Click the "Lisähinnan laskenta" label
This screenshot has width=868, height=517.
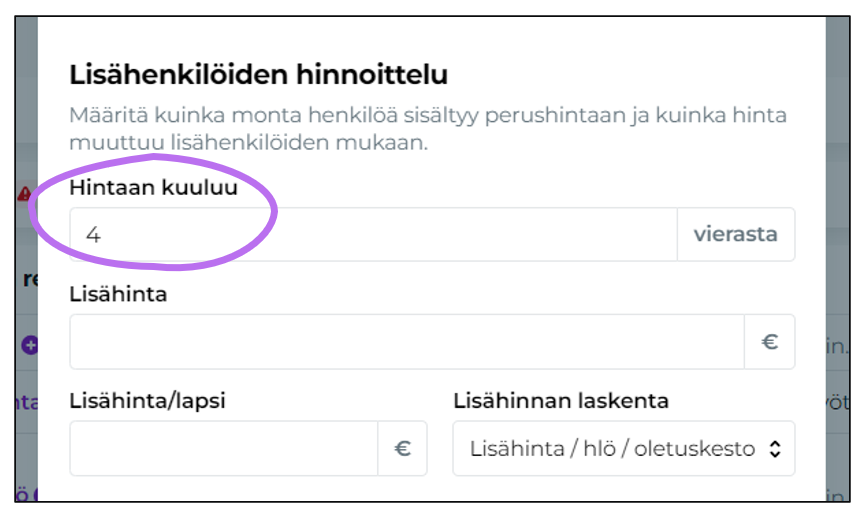point(561,402)
